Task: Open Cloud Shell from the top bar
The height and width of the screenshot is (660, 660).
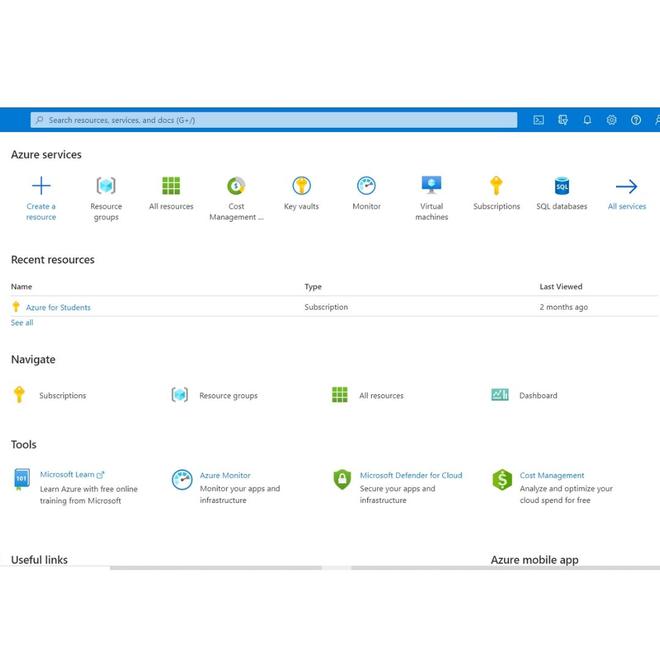Action: pos(538,120)
